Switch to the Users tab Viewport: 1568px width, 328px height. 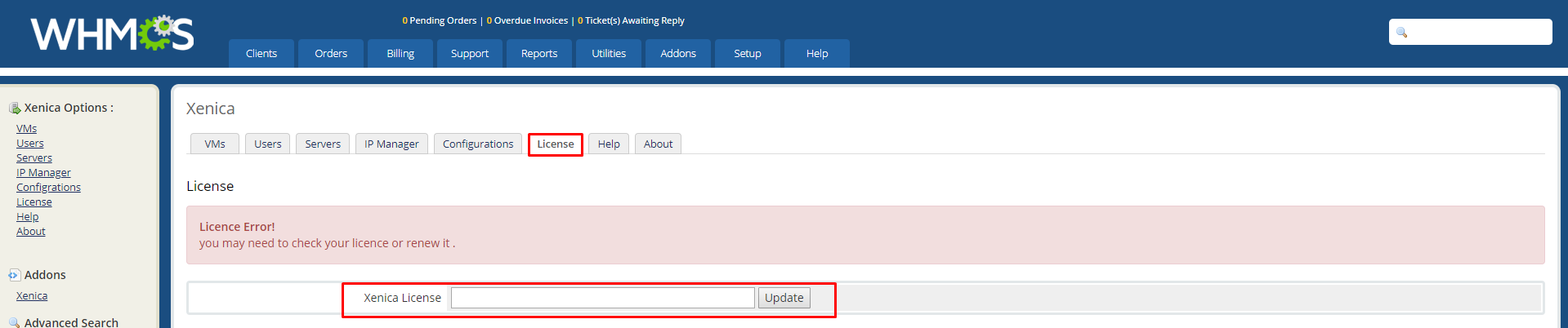coord(267,144)
